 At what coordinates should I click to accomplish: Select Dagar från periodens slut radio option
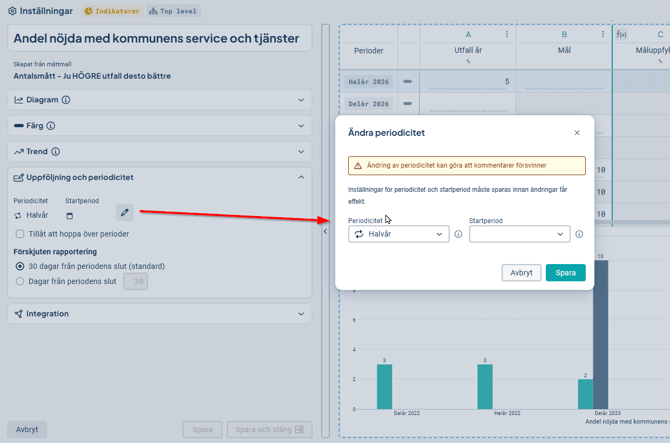point(20,281)
